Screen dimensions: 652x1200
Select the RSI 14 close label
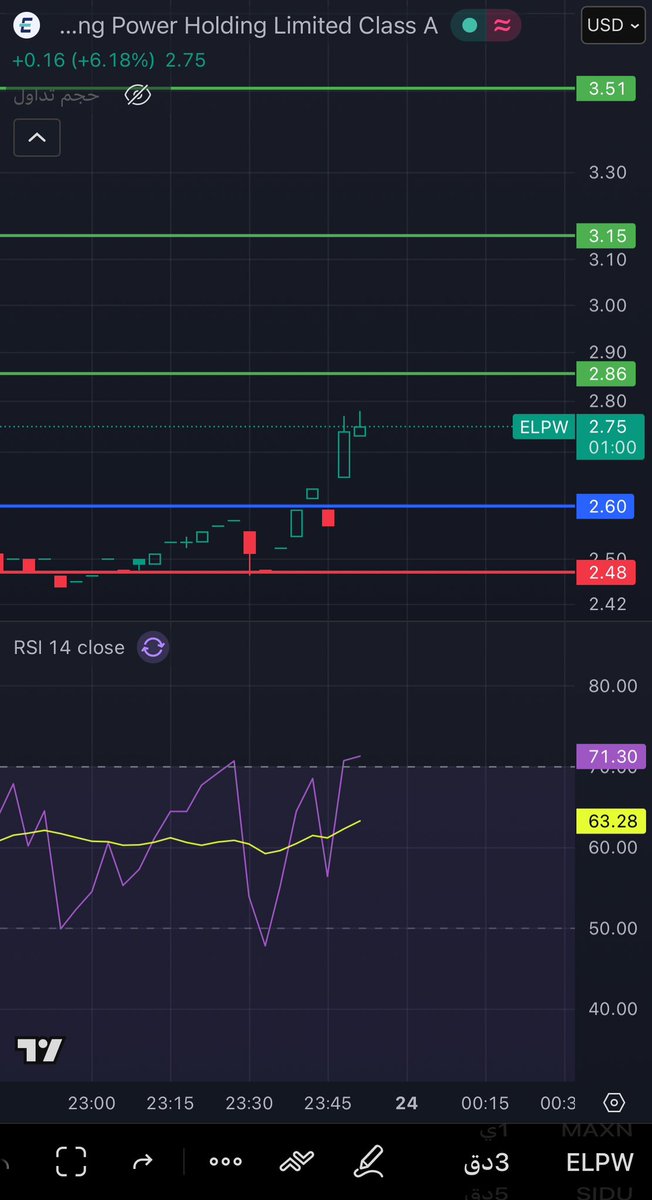coord(69,647)
